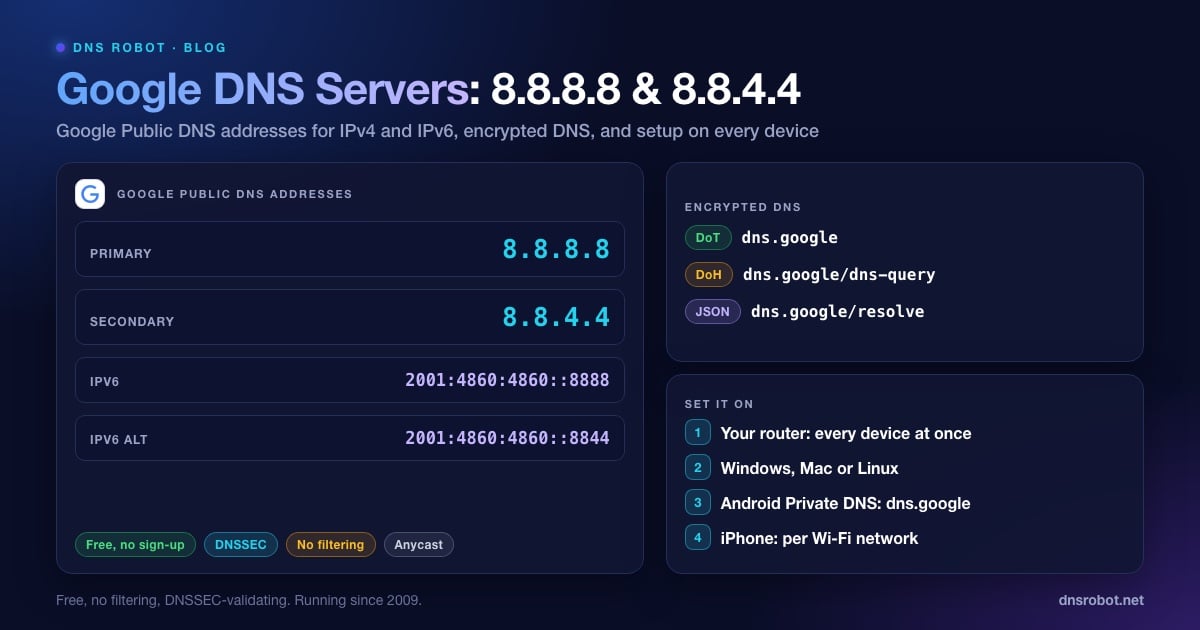Click the 'DNS ROBOT · BLOG' header label
This screenshot has height=630, width=1200.
150,47
